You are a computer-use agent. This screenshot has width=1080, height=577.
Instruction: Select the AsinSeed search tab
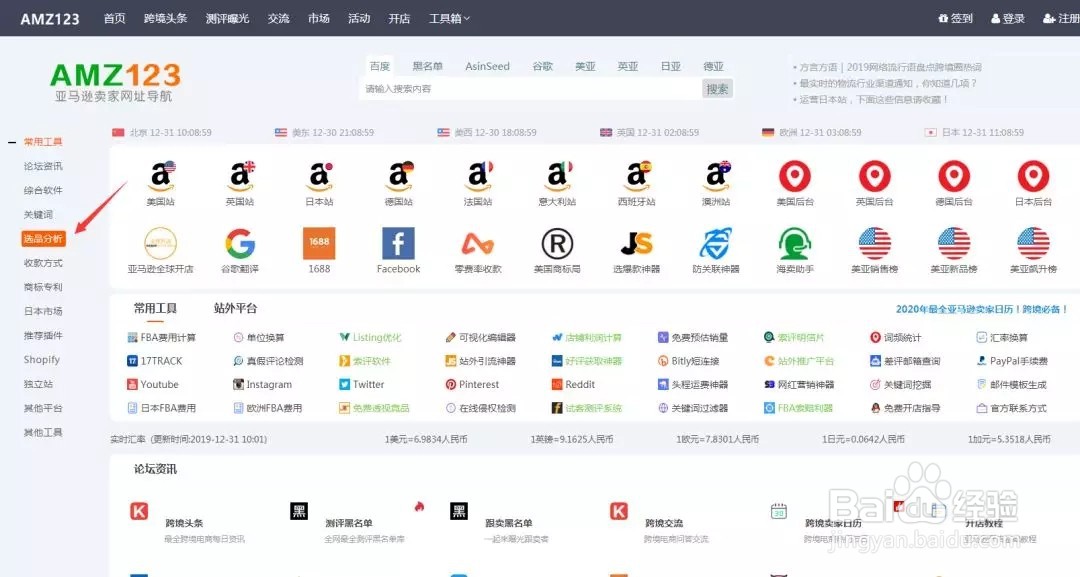point(487,66)
